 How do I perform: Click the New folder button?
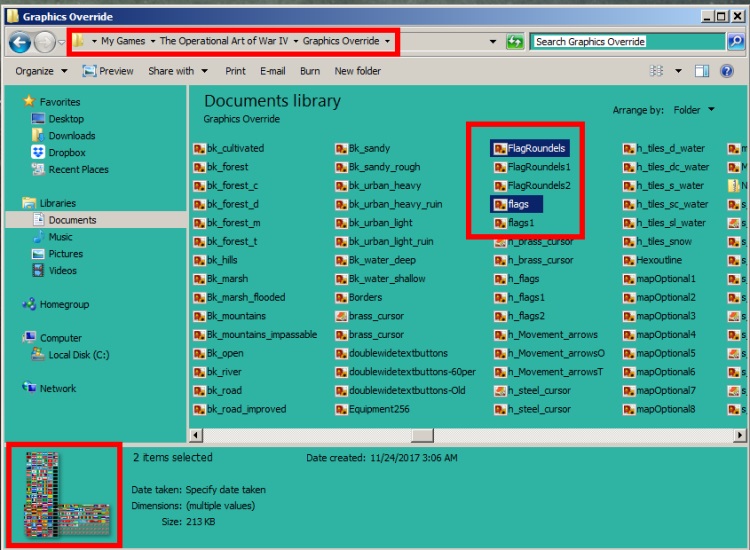point(358,71)
